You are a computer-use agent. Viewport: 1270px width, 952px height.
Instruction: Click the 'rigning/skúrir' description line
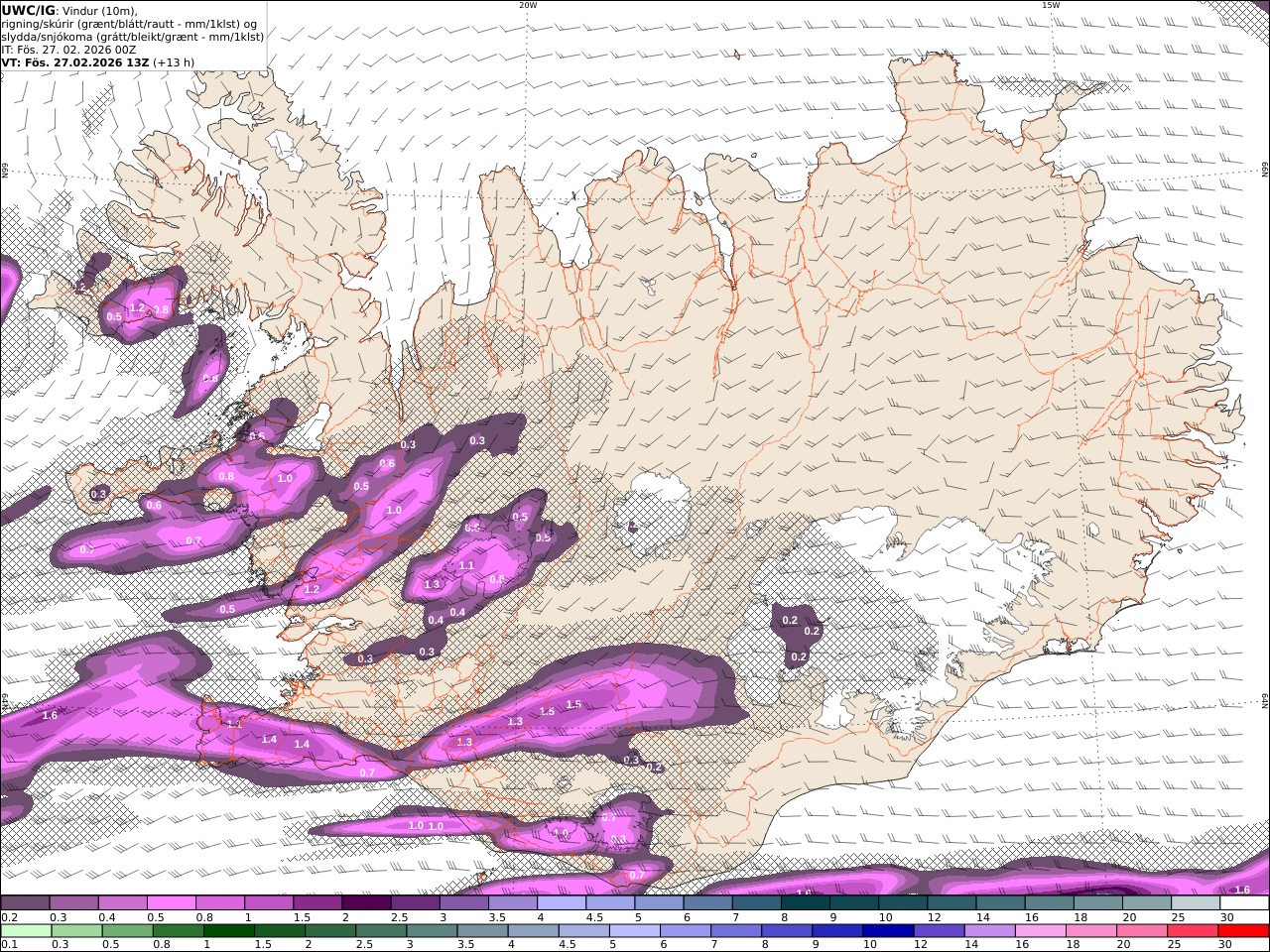(130, 24)
